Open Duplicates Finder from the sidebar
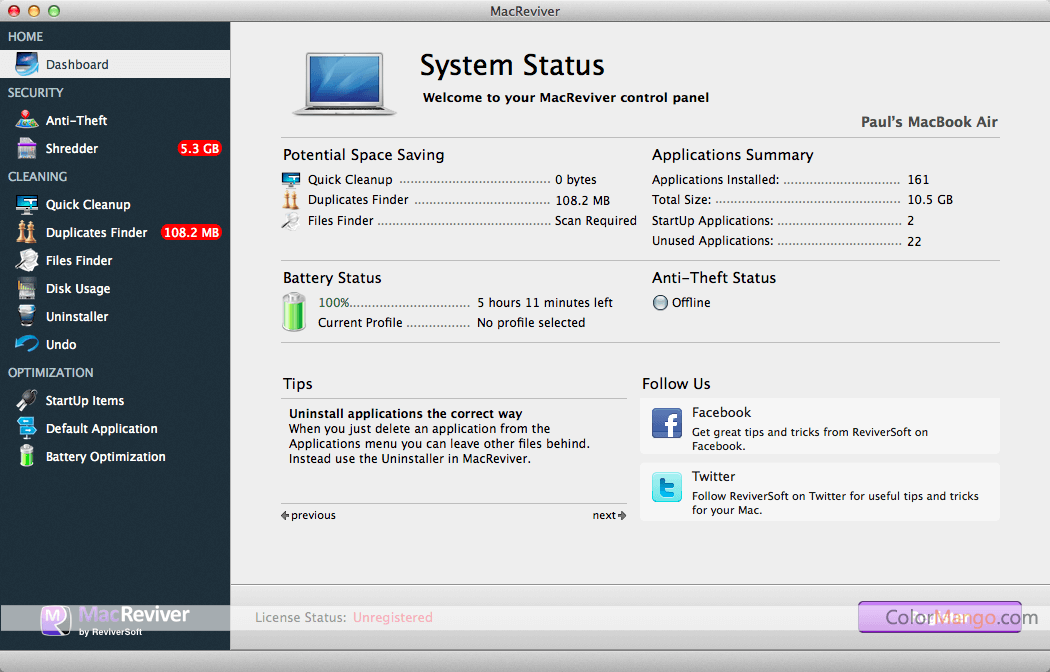This screenshot has height=672, width=1050. 115,232
